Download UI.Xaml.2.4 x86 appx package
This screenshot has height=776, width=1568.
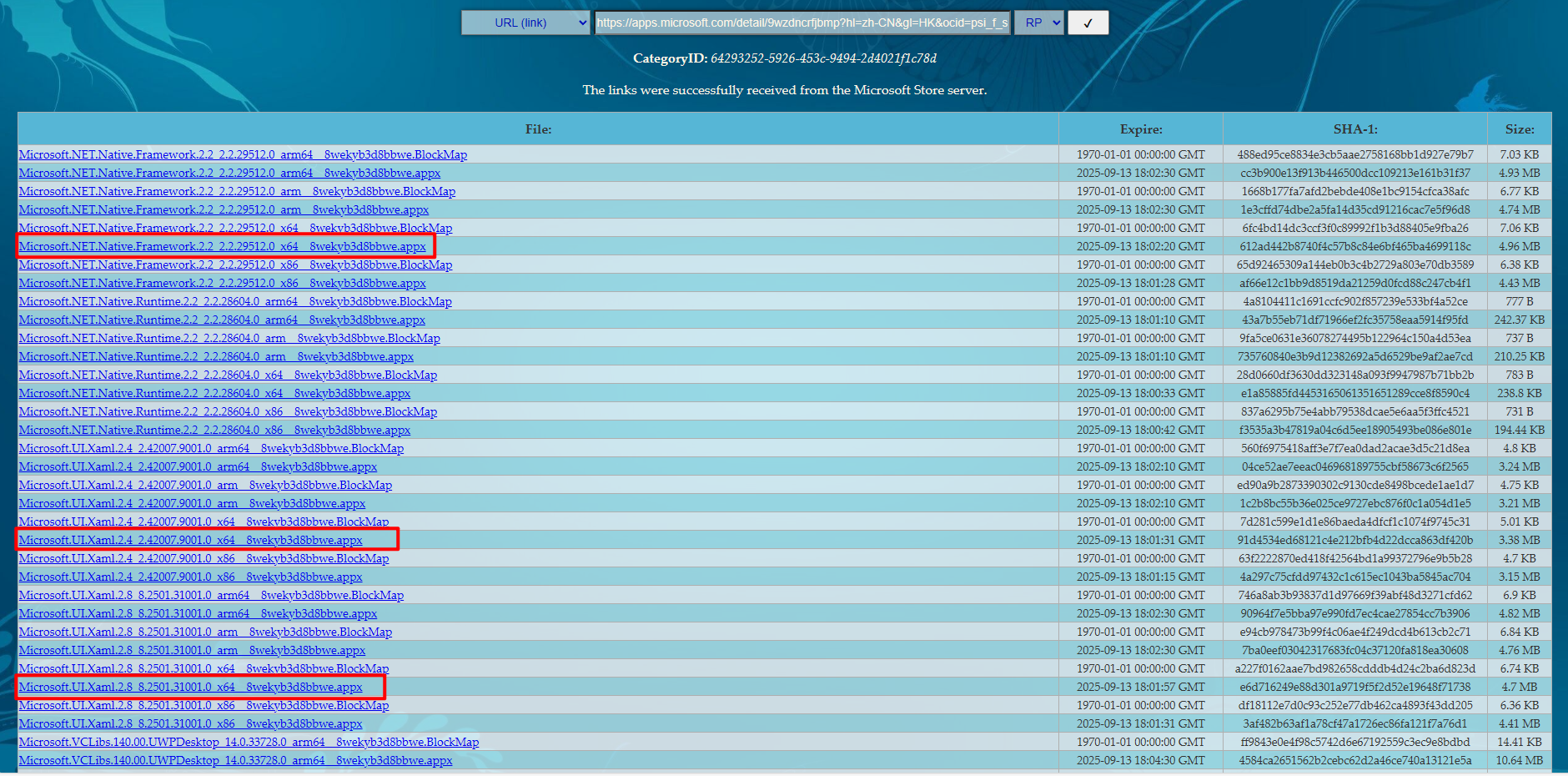[190, 577]
